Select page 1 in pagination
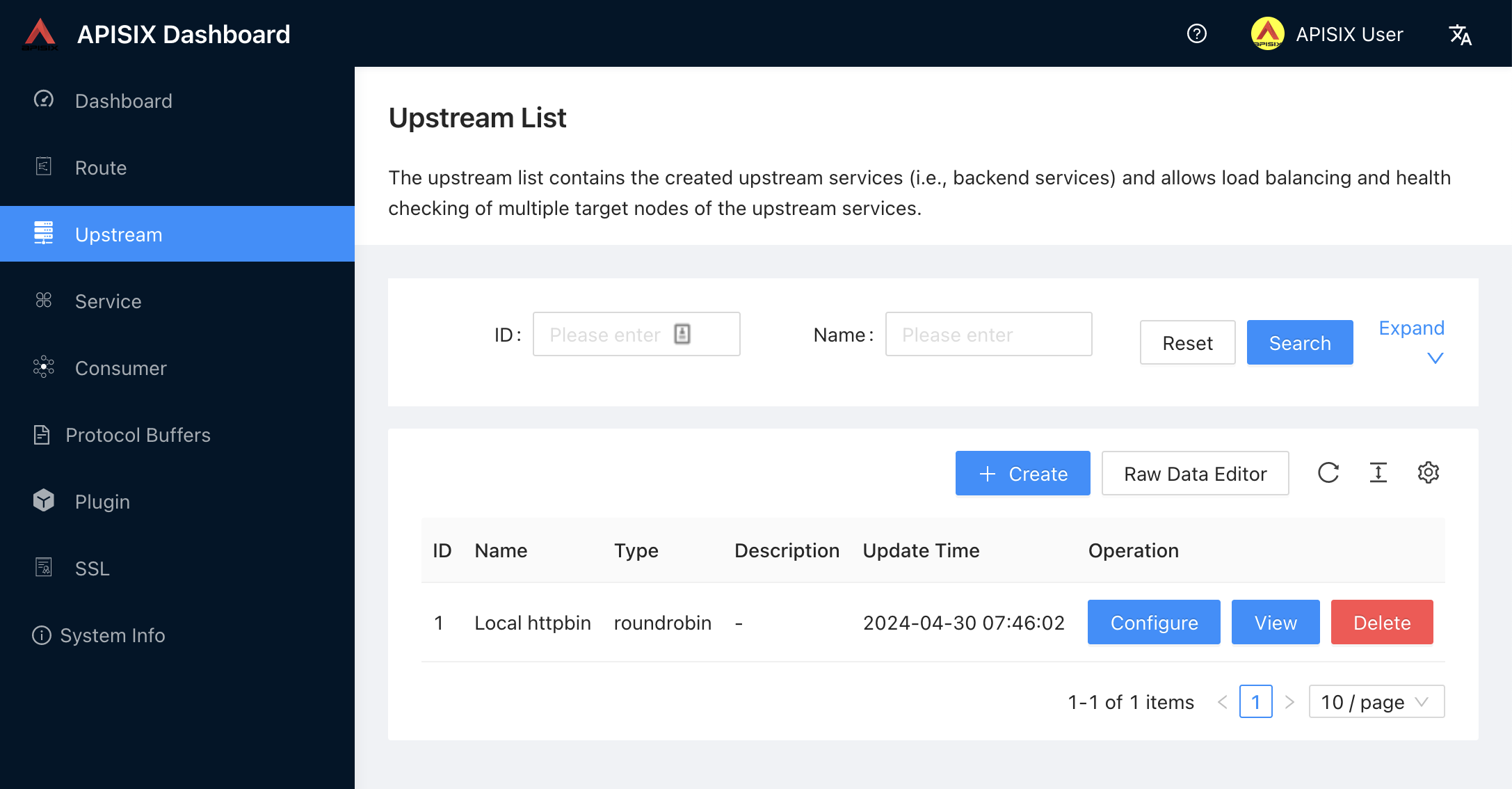The height and width of the screenshot is (789, 1512). click(1255, 701)
